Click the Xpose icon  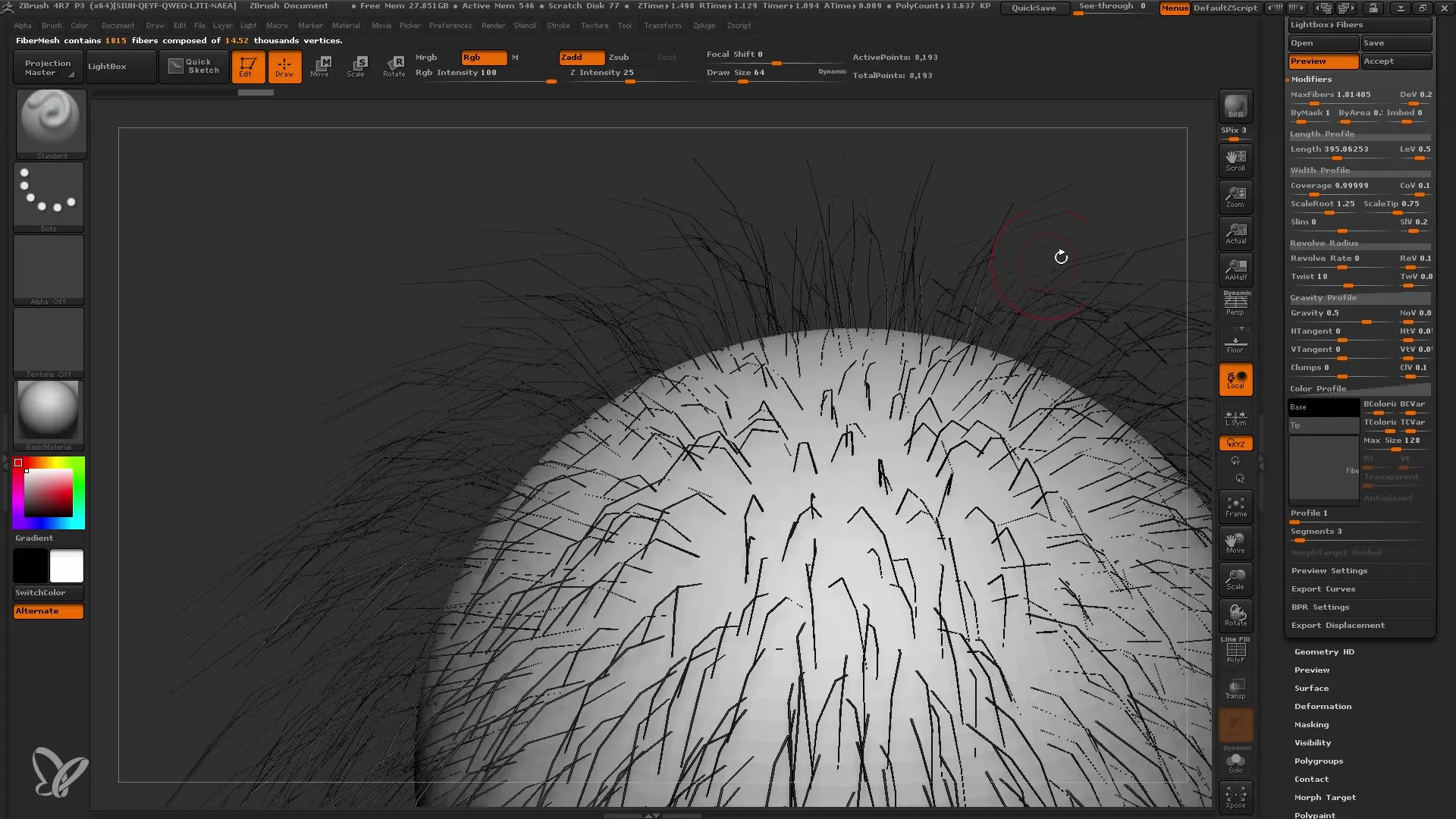[1235, 797]
